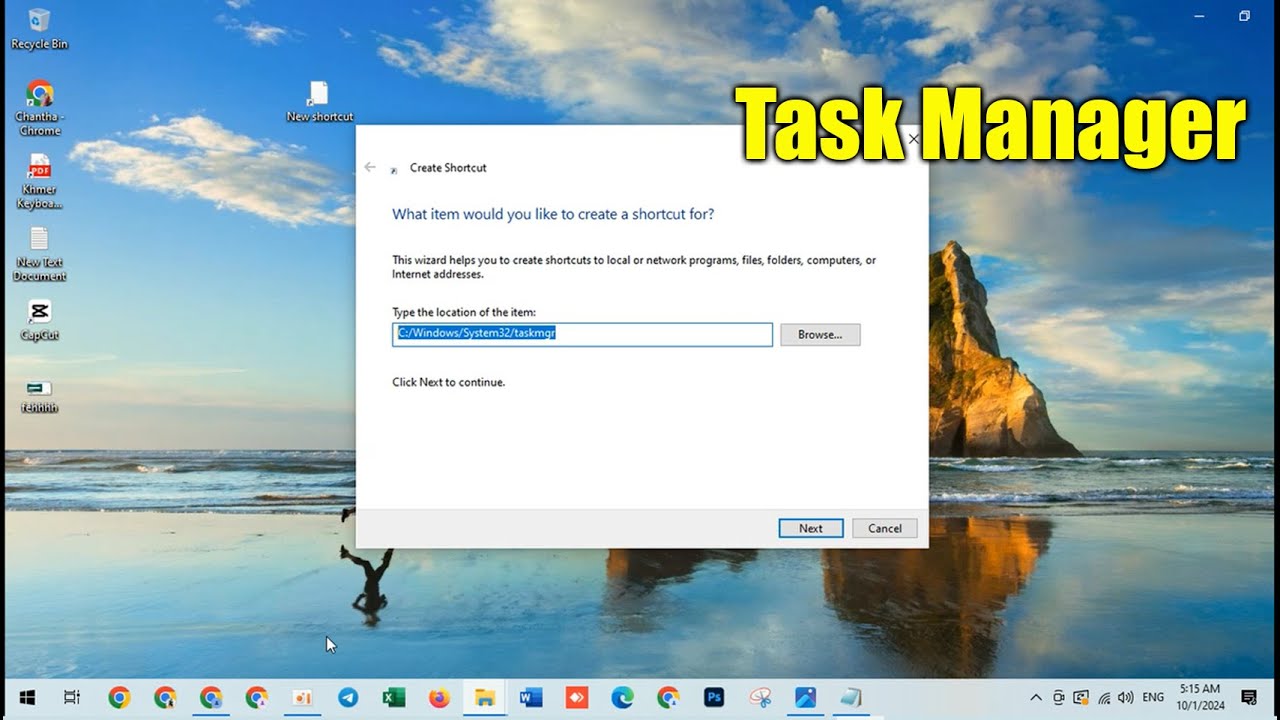Open Photoshop from the taskbar
Viewport: 1280px width, 720px height.
coord(714,698)
